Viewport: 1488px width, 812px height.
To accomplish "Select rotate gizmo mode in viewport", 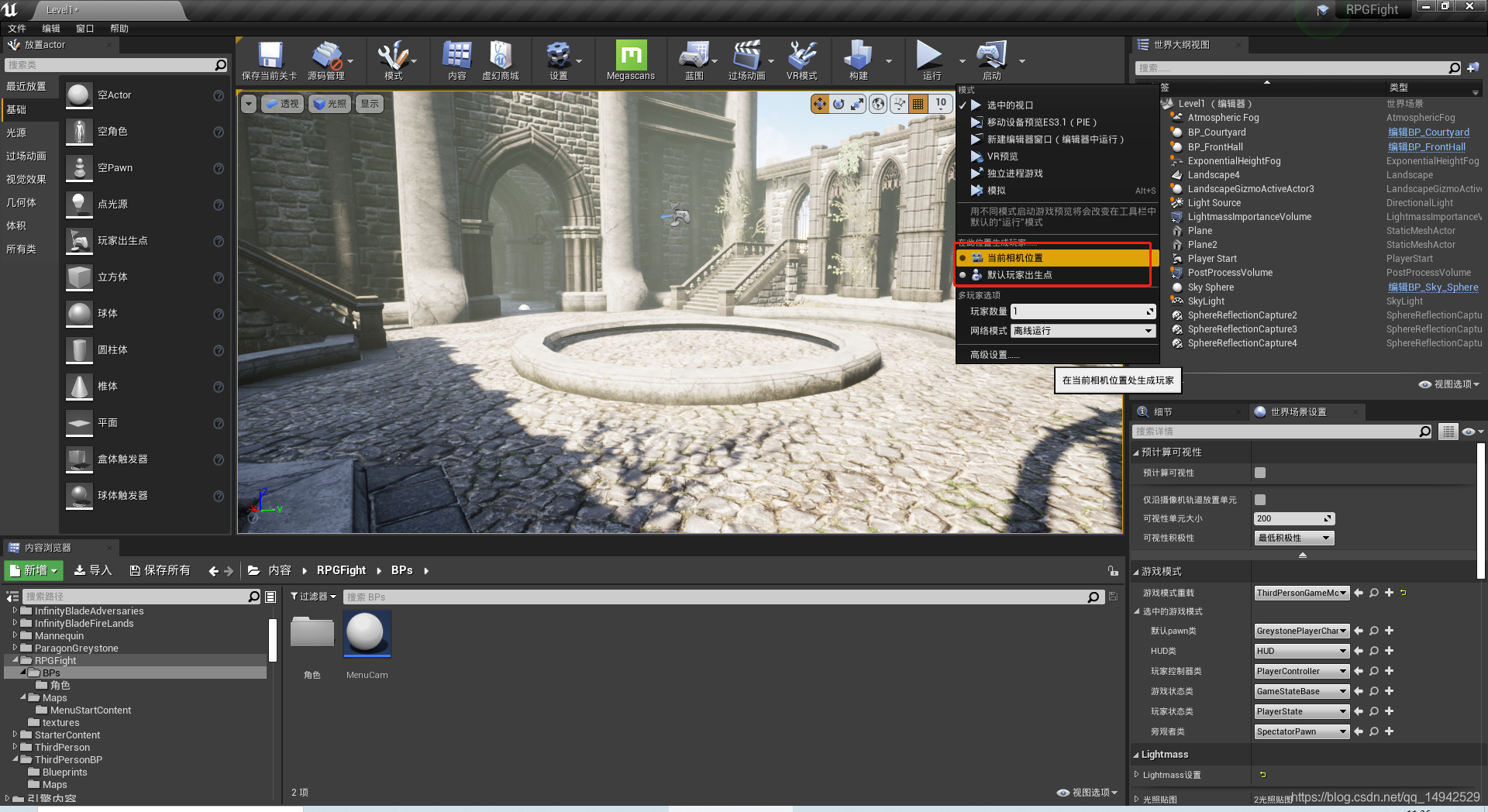I will (839, 104).
